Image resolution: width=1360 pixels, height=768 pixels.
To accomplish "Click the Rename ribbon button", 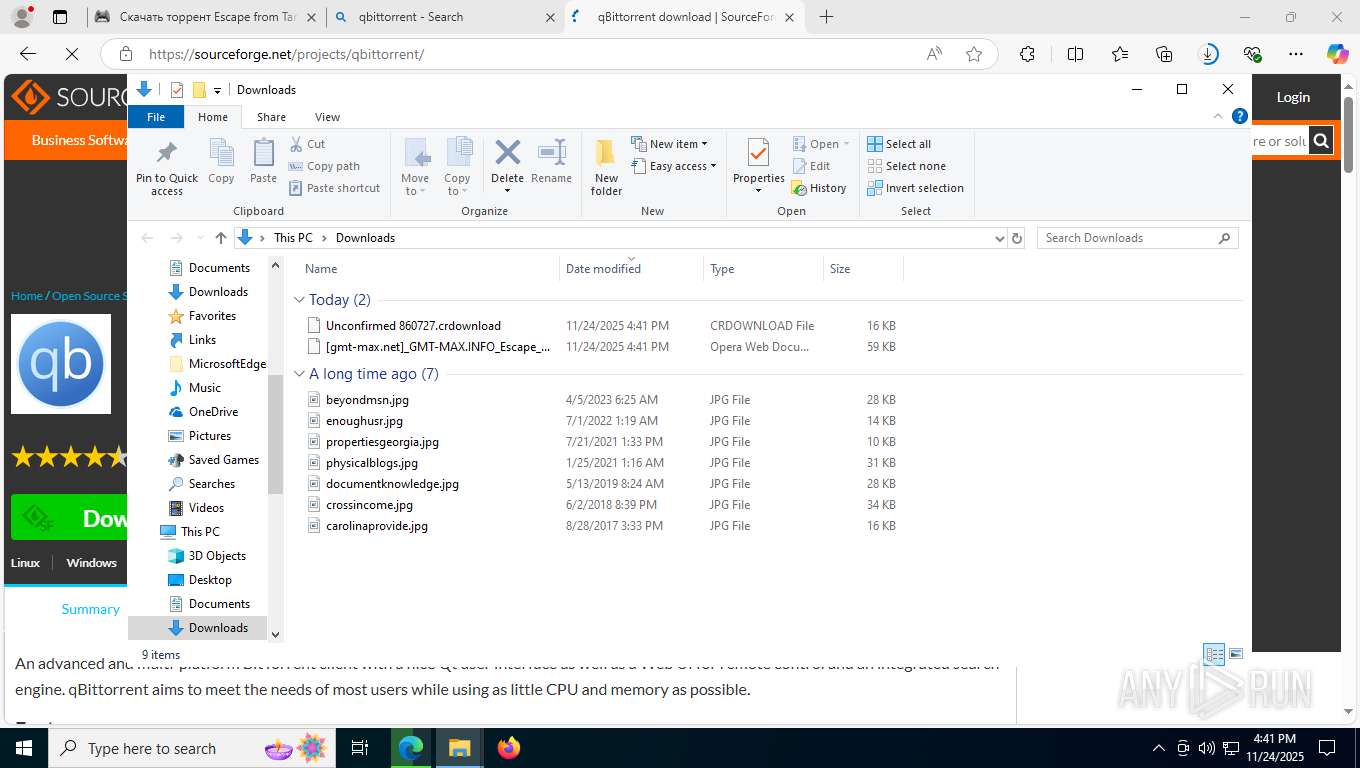I will click(551, 161).
